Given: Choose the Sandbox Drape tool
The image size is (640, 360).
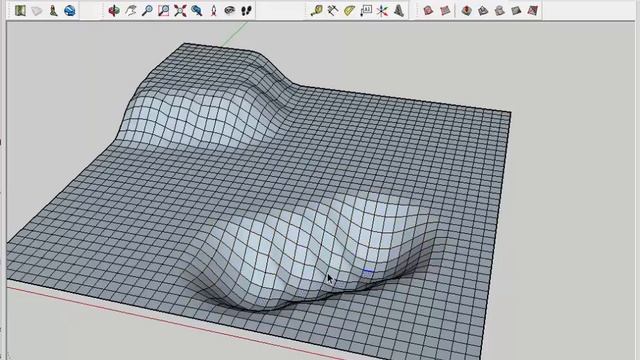Looking at the screenshot, I should point(500,10).
